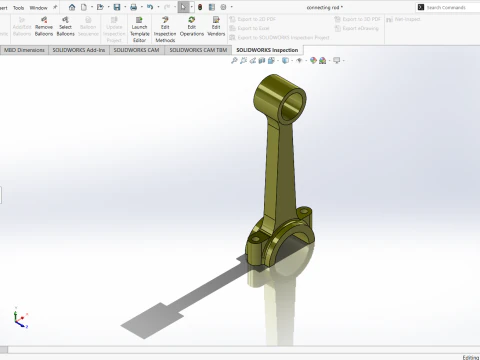Click Export to SOLIDWORKS Inspection Project
Screen dimensions: 480x360
tap(279, 37)
